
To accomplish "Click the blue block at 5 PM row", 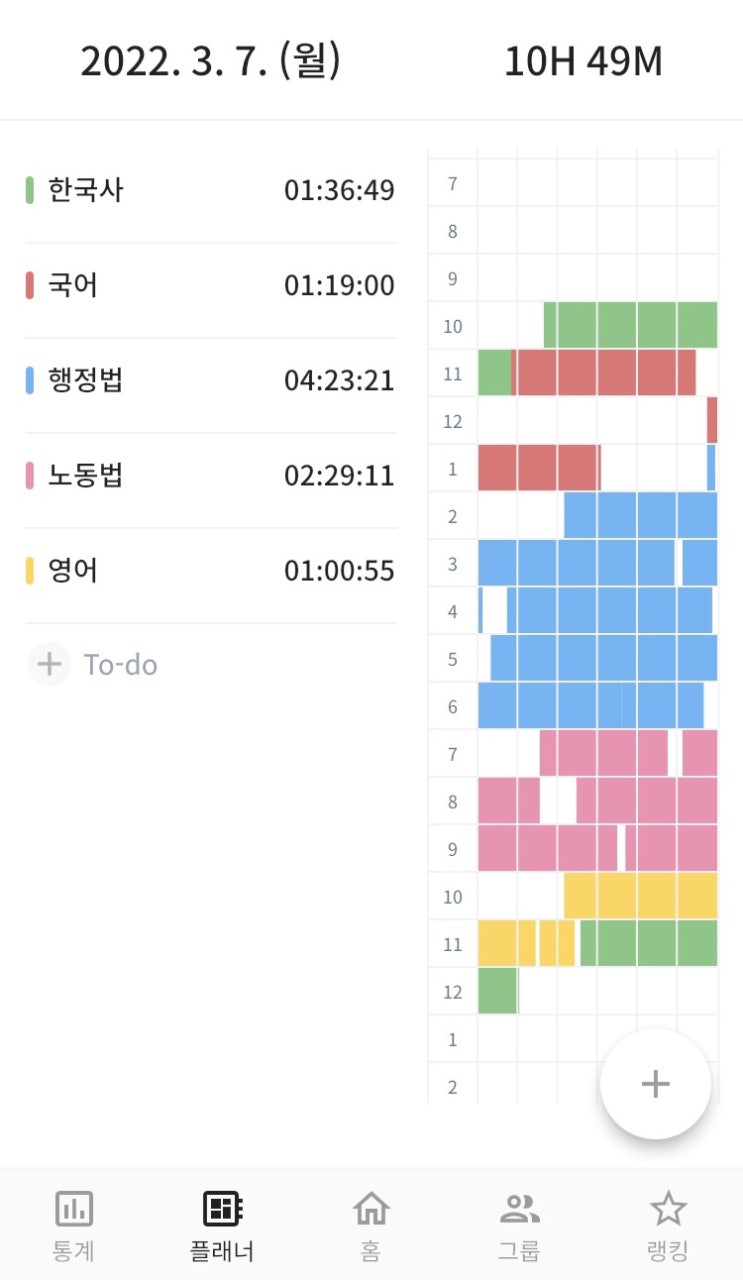I will (603, 658).
